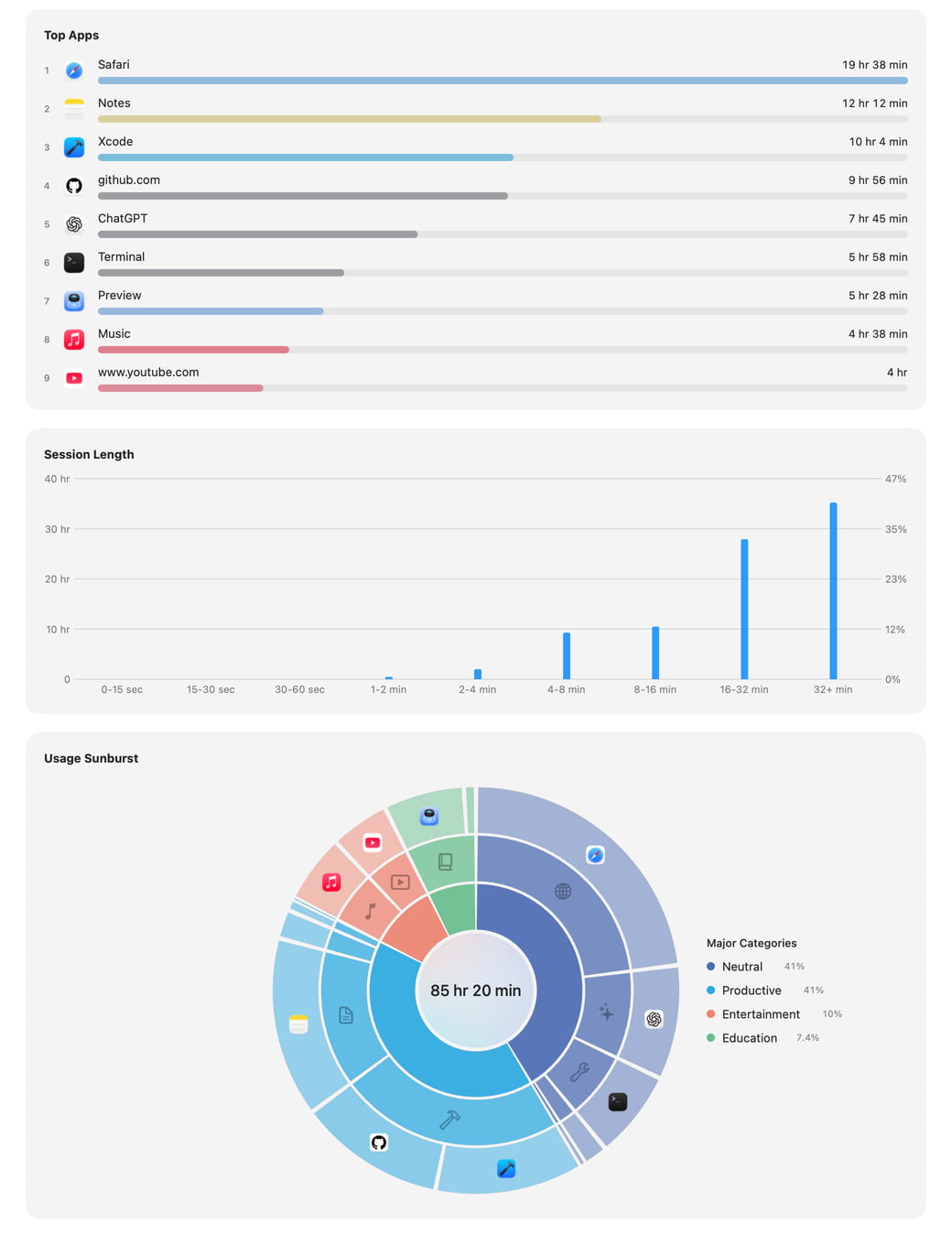Click the Notes app icon in list

[x=74, y=109]
